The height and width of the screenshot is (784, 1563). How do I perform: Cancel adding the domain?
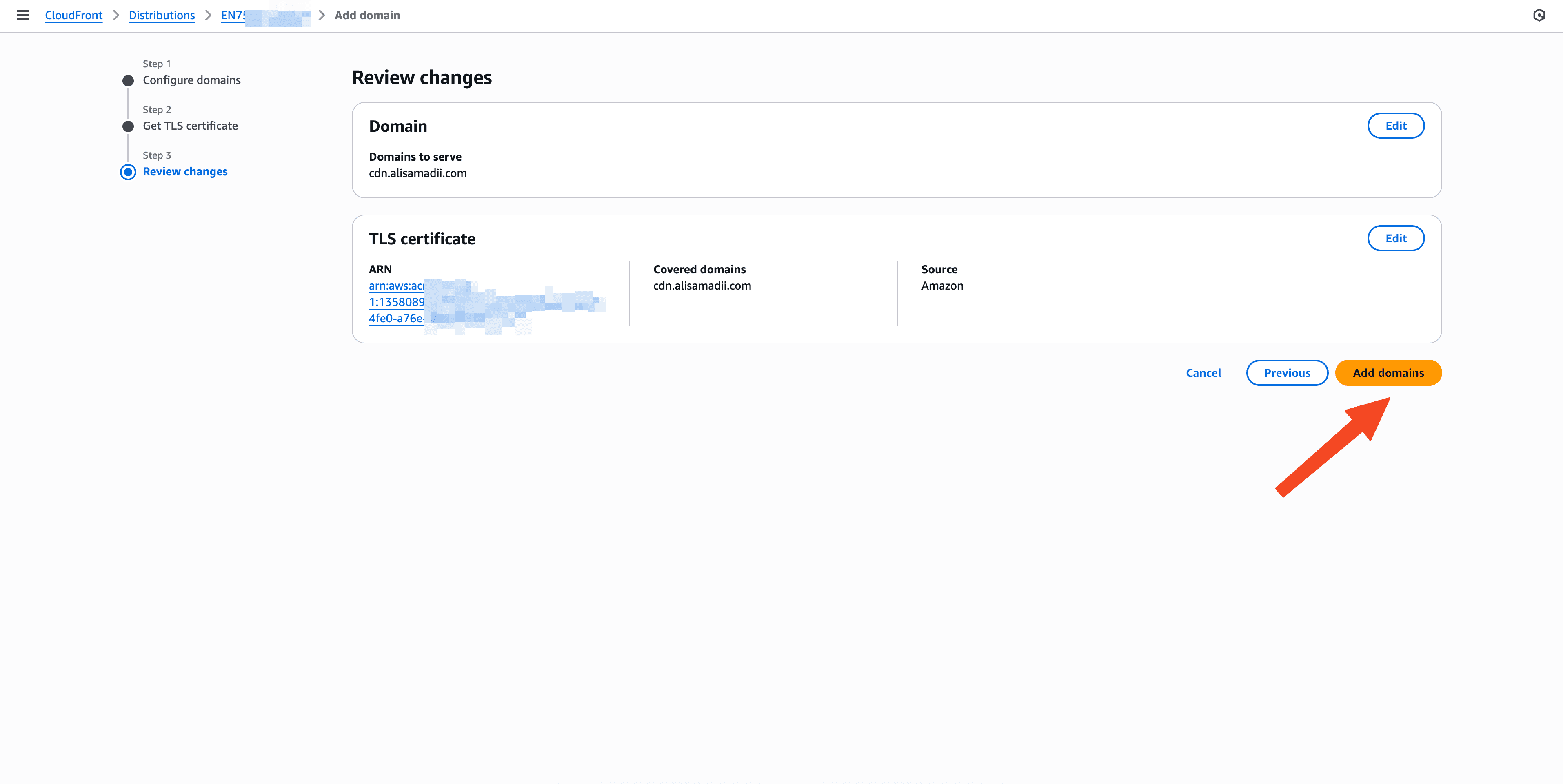[x=1203, y=373]
